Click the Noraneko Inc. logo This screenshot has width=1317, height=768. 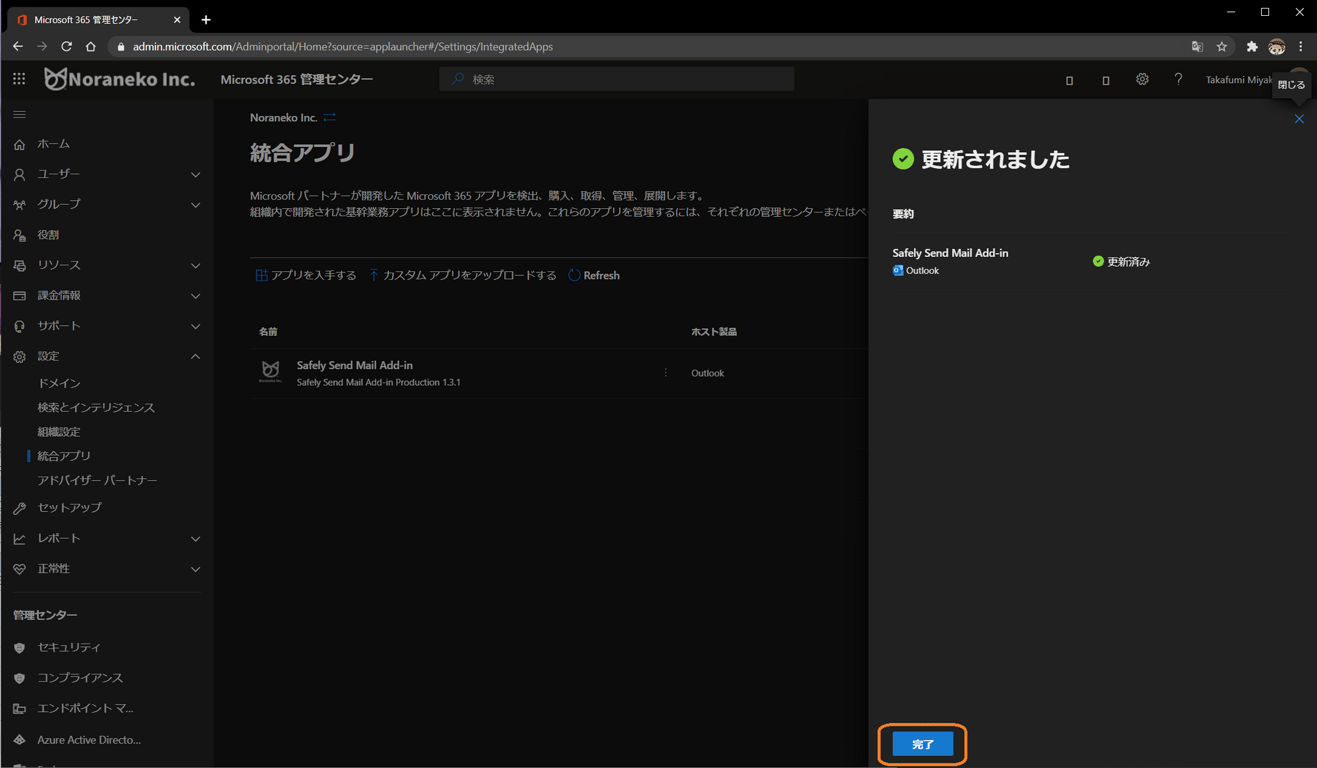click(x=120, y=78)
